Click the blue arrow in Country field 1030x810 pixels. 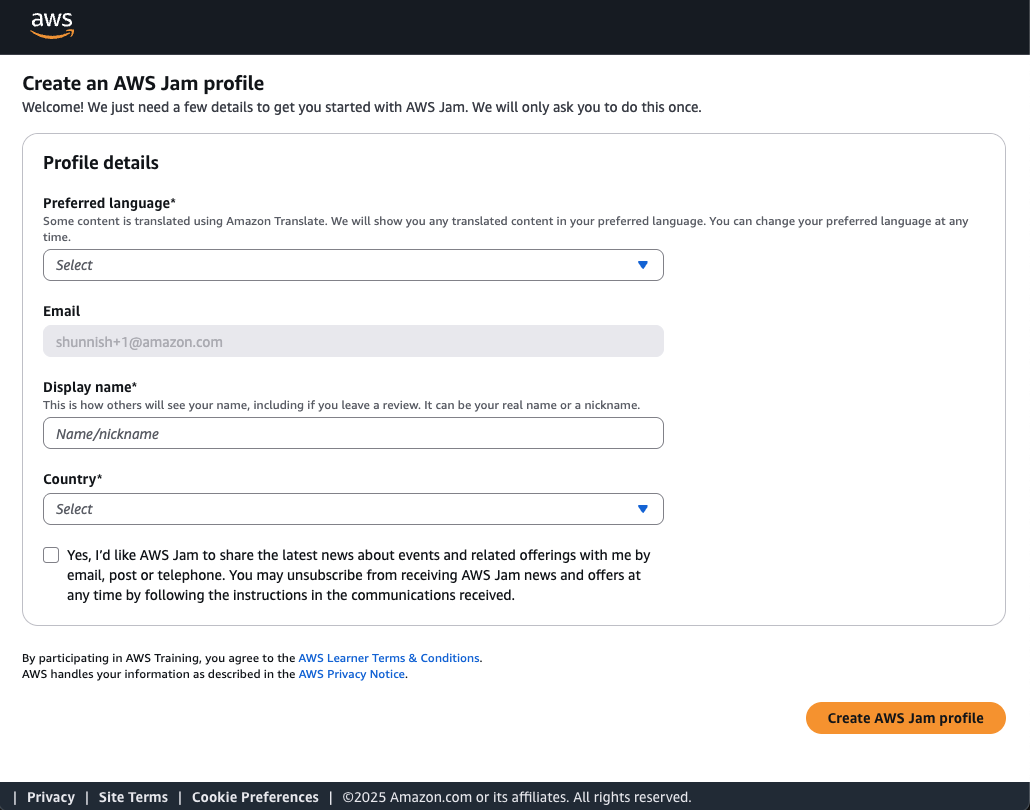pyautogui.click(x=643, y=509)
